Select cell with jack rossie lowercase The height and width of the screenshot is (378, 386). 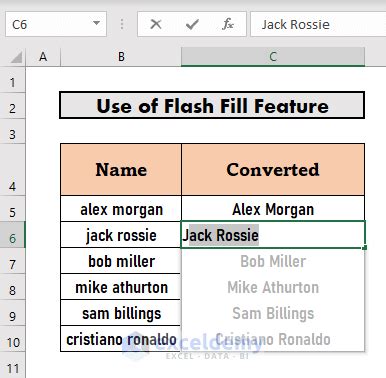121,235
